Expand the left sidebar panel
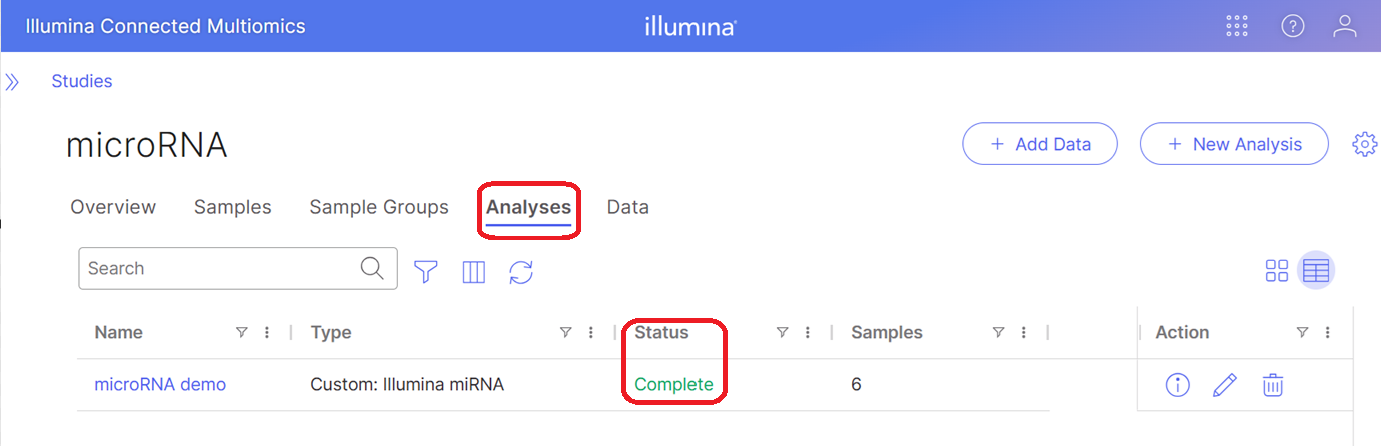The height and width of the screenshot is (446, 1381). (12, 81)
